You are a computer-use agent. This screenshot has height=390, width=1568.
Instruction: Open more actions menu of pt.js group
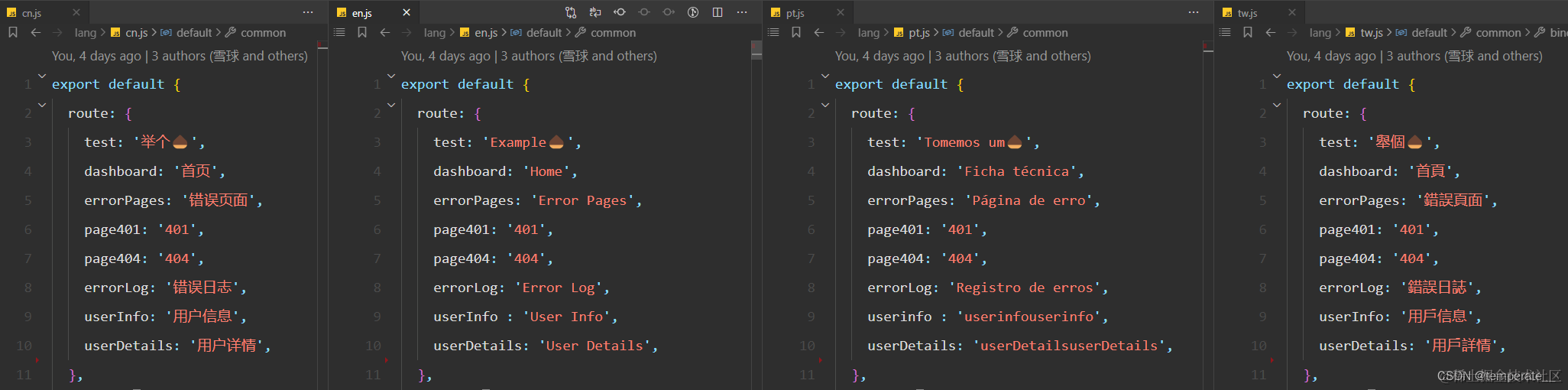pyautogui.click(x=1194, y=12)
